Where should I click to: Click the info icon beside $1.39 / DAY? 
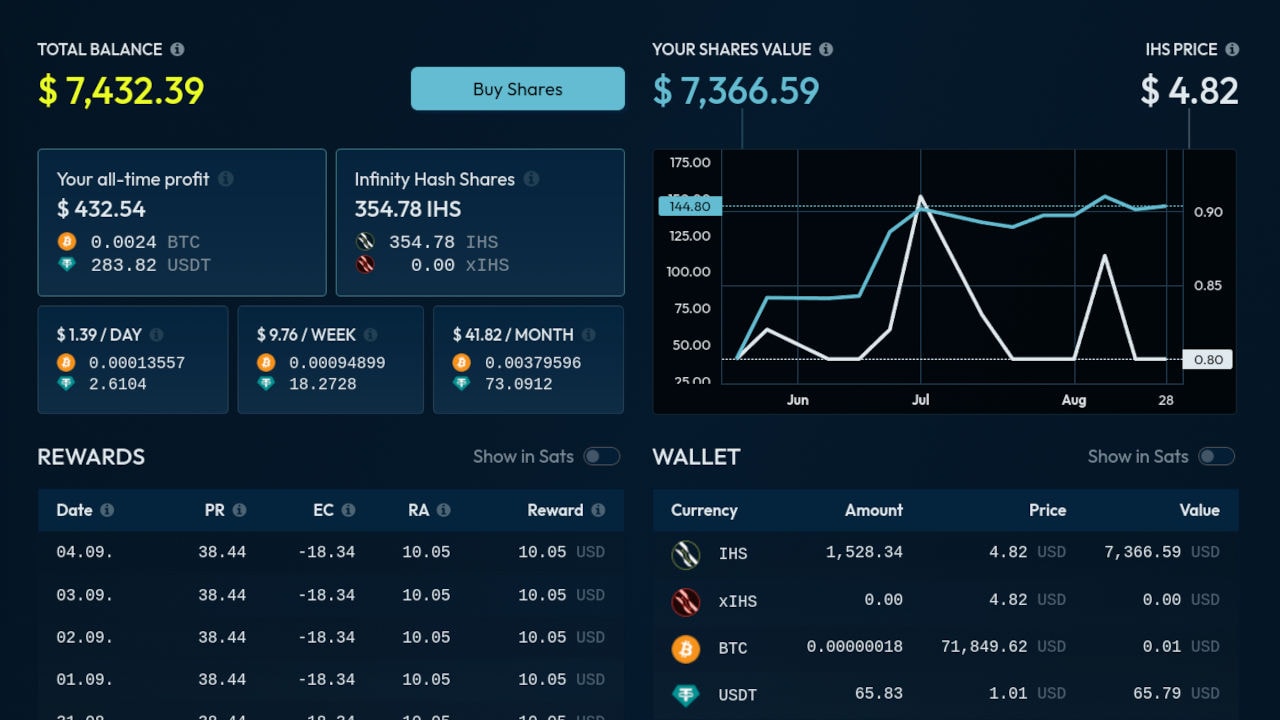coord(156,335)
